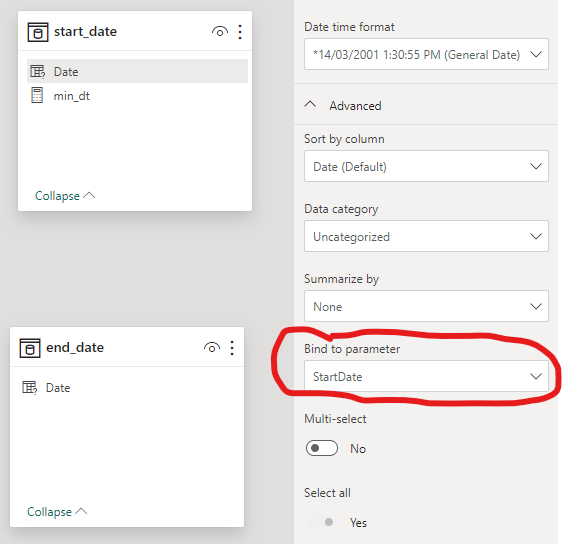Toggle visibility eye of end_date table
This screenshot has height=544, width=562.
click(212, 348)
